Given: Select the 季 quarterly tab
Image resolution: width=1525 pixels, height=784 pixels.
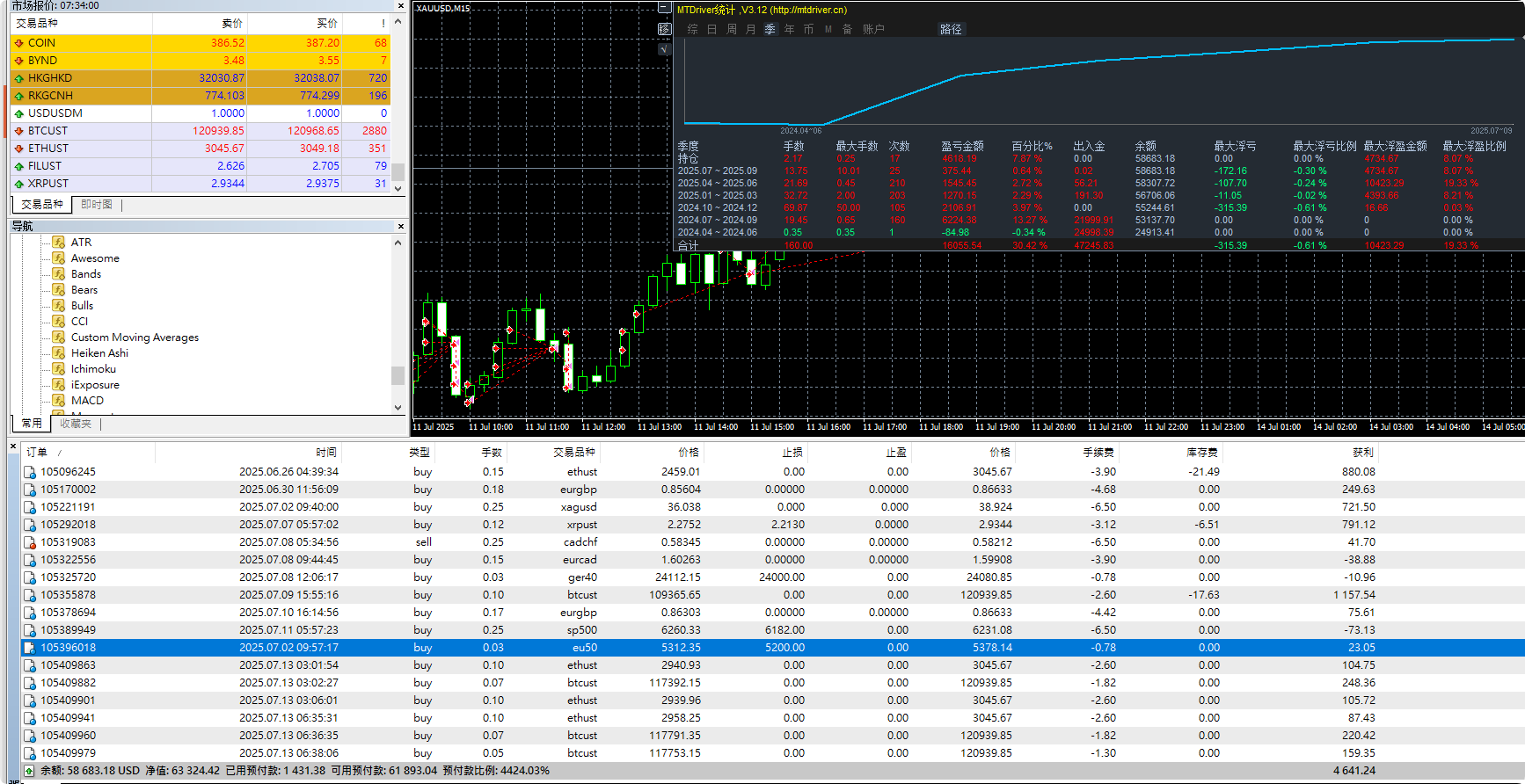Looking at the screenshot, I should pyautogui.click(x=770, y=29).
